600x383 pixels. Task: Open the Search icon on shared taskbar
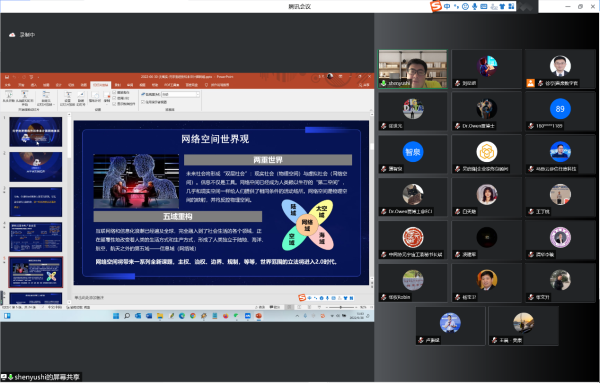[127, 316]
